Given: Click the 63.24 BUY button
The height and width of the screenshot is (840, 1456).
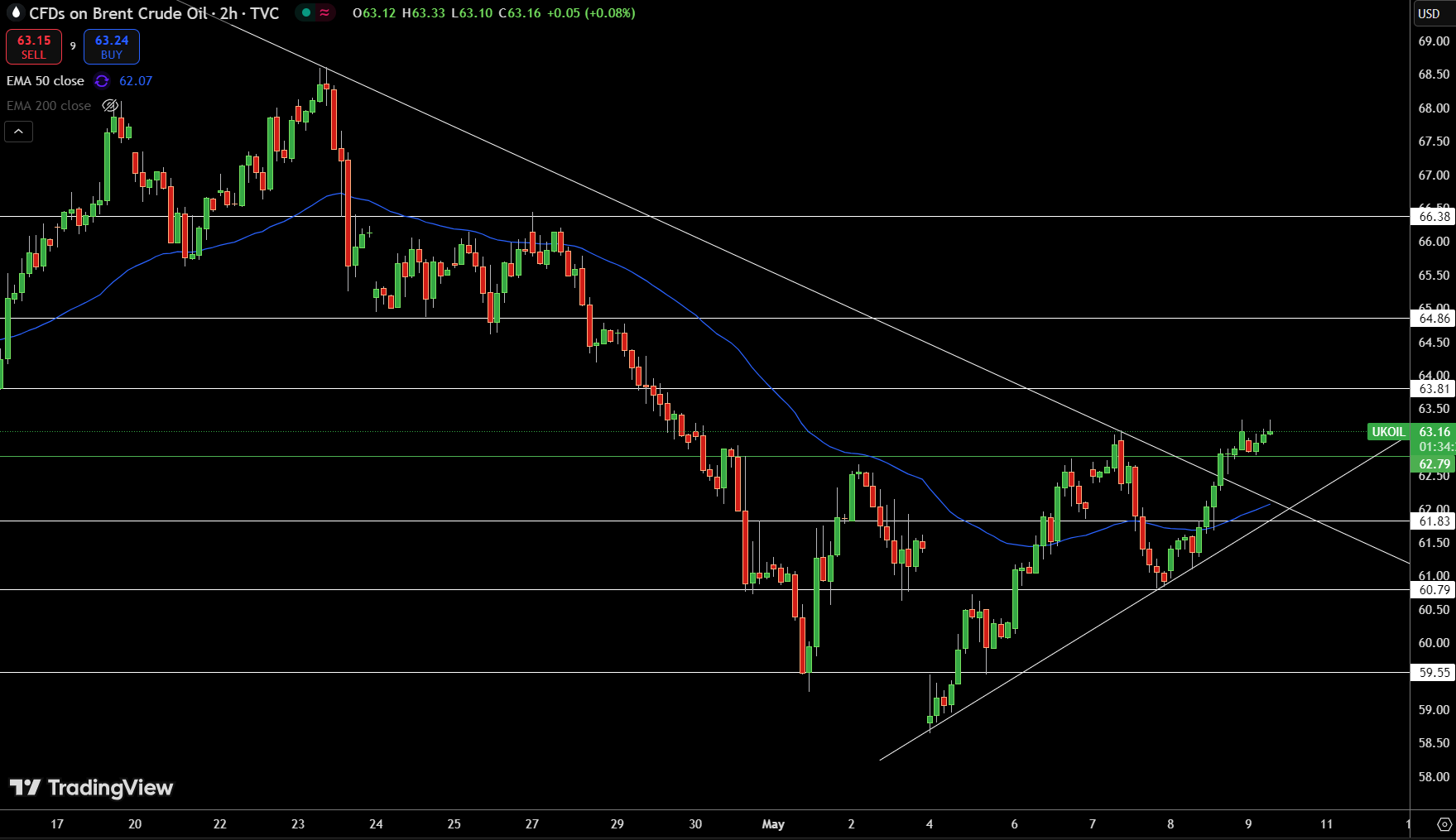Looking at the screenshot, I should [x=112, y=46].
